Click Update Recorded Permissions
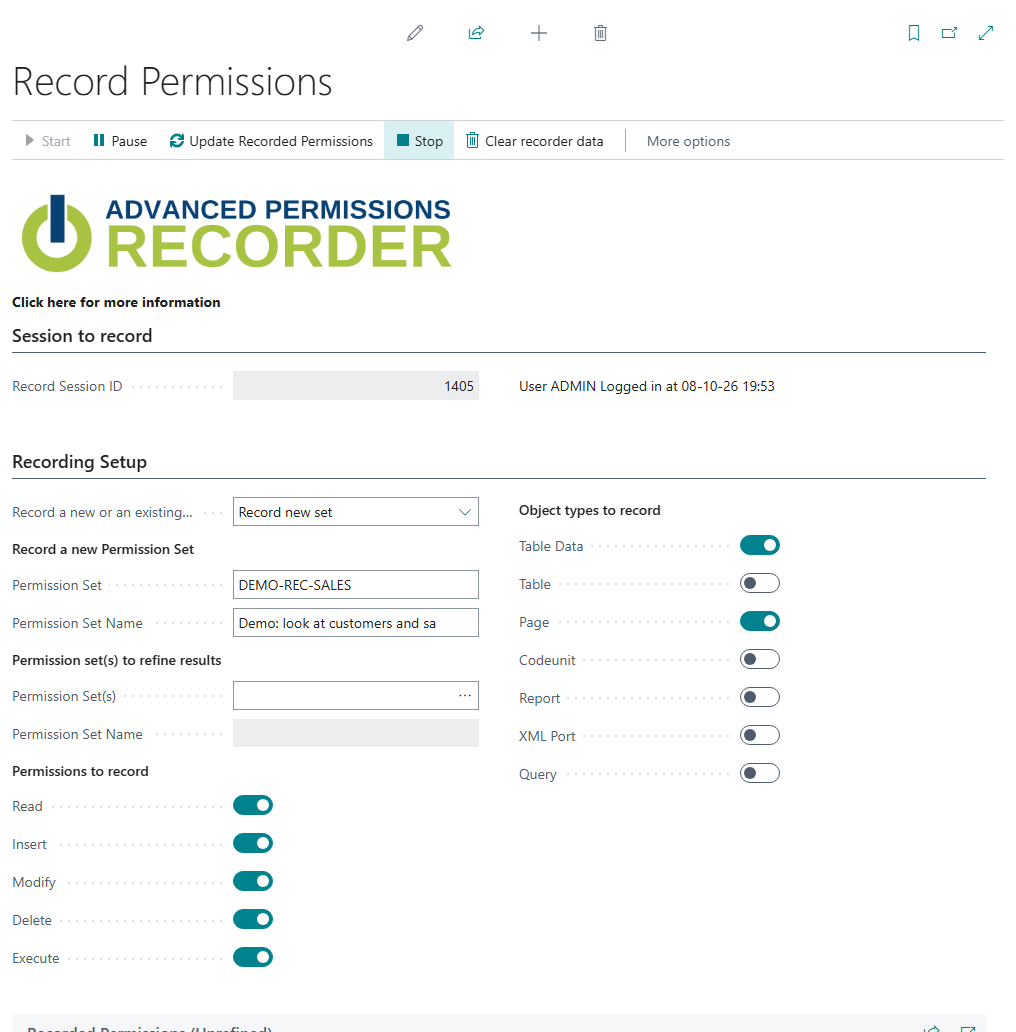The height and width of the screenshot is (1032, 1016). click(x=271, y=141)
